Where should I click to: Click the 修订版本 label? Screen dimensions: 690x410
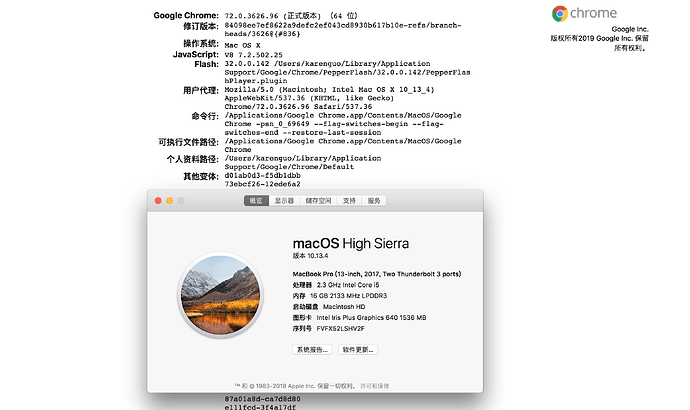coord(201,26)
